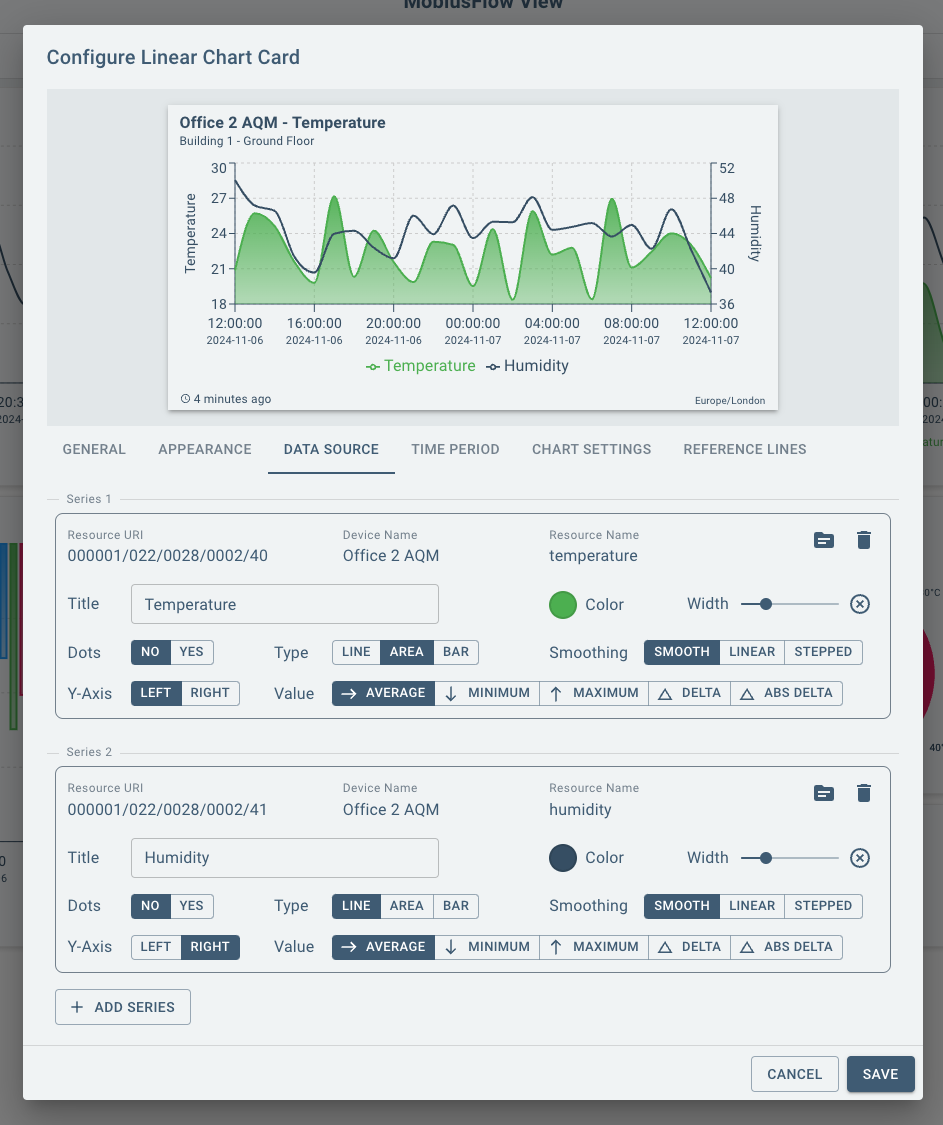Enable dots by clicking Yes in Series 1
The image size is (943, 1125).
pyautogui.click(x=191, y=652)
